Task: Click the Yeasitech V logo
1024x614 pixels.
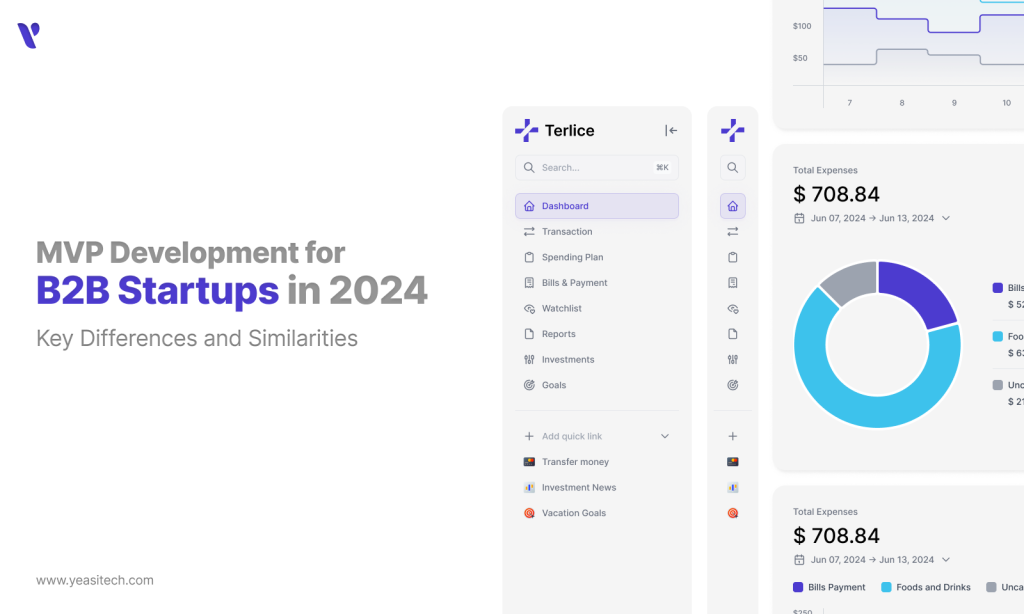Action: click(x=28, y=35)
